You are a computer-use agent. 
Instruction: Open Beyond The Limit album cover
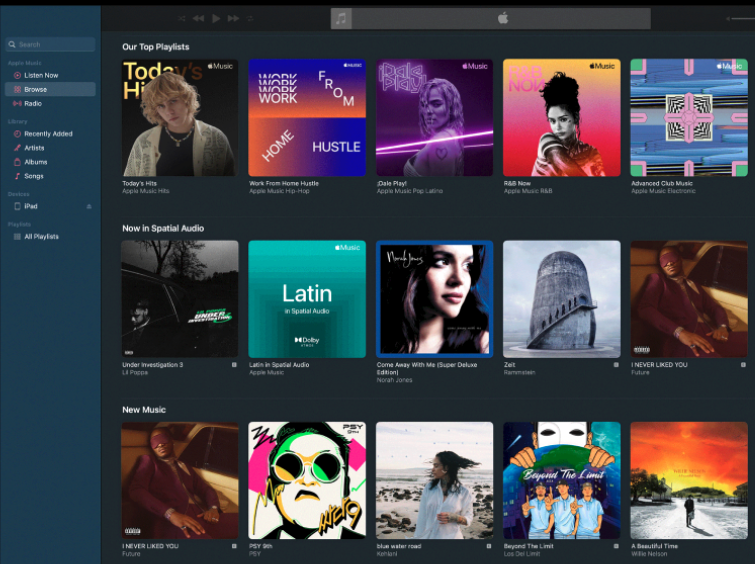click(562, 481)
